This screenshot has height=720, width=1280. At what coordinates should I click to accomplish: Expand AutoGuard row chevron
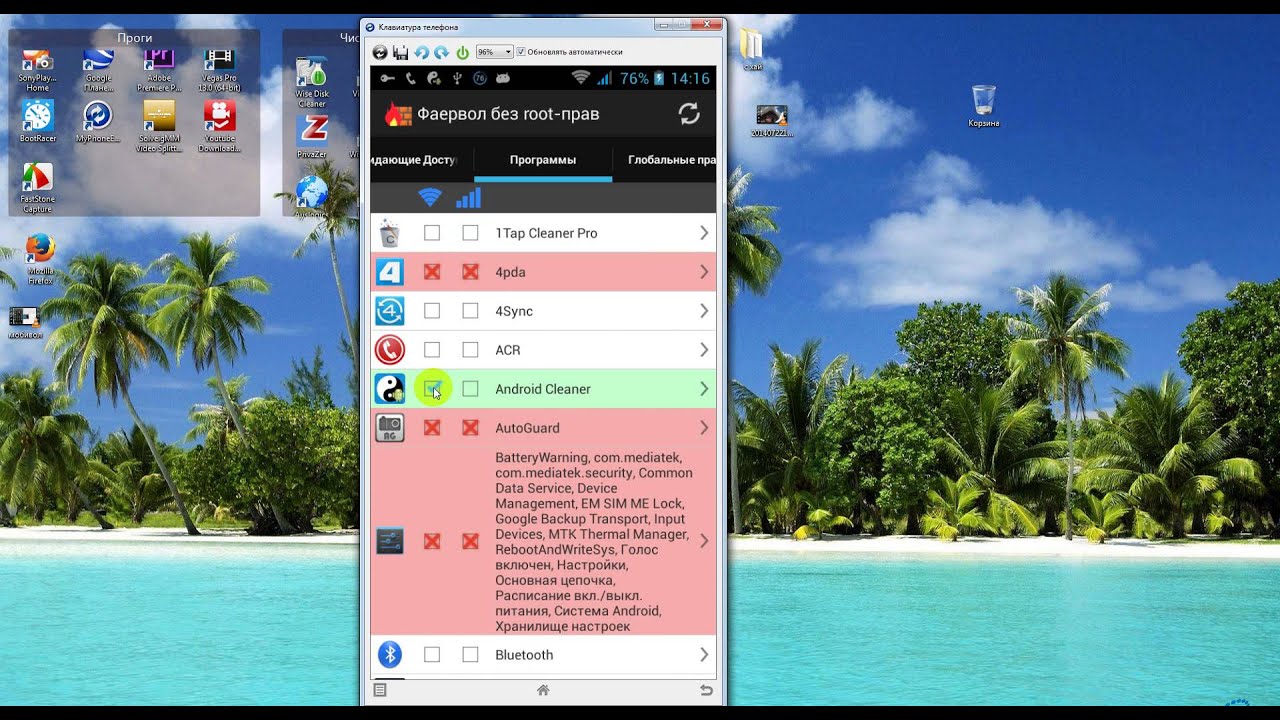[704, 428]
